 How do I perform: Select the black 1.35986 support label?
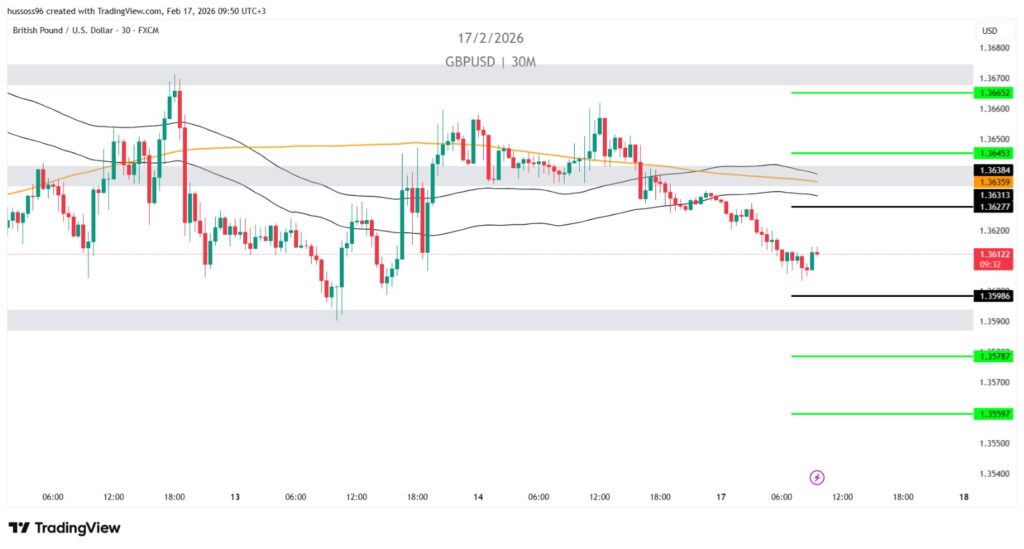click(x=994, y=296)
